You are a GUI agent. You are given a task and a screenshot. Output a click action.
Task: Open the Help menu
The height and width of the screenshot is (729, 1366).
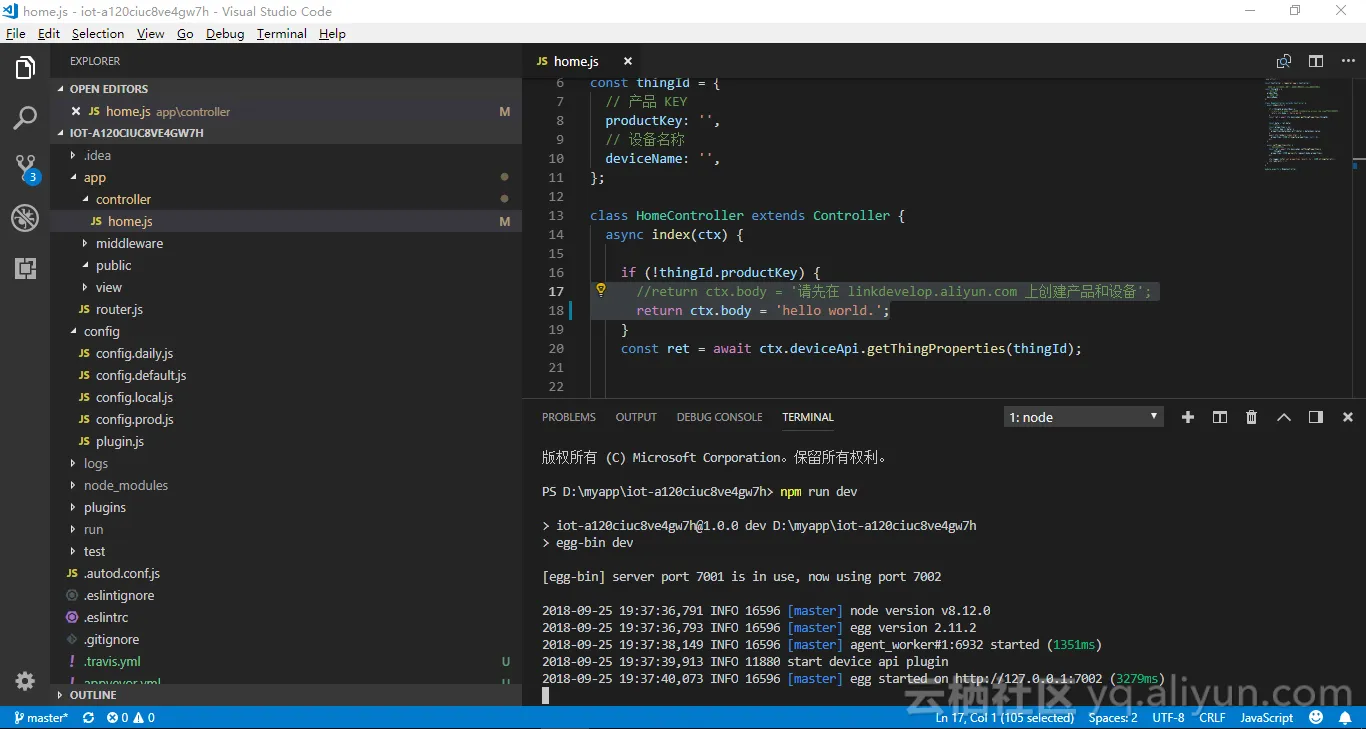(332, 33)
